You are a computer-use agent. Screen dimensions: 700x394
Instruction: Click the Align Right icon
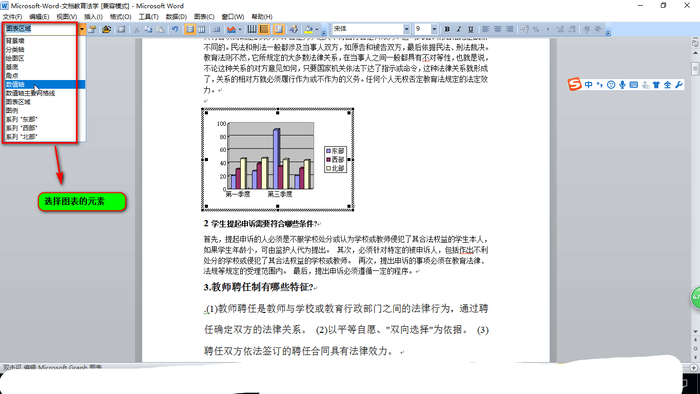point(509,29)
